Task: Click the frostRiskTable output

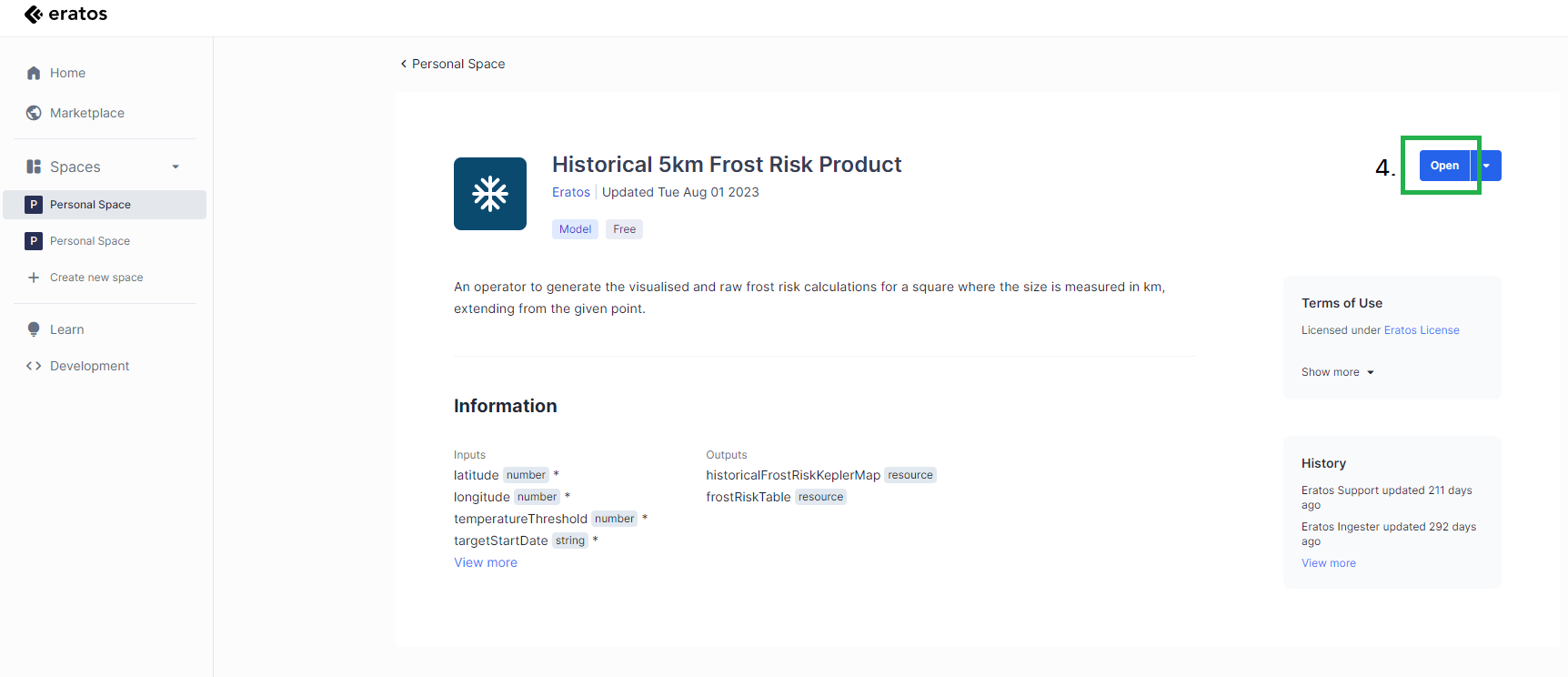Action: [x=749, y=497]
